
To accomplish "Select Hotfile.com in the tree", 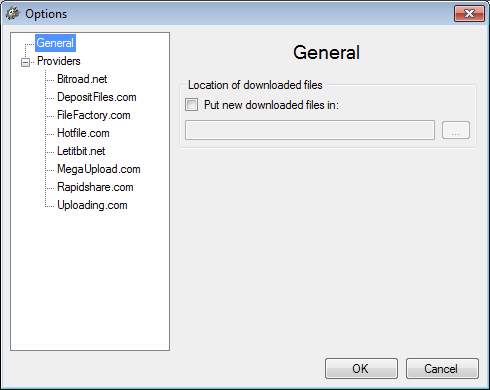I will pyautogui.click(x=83, y=133).
